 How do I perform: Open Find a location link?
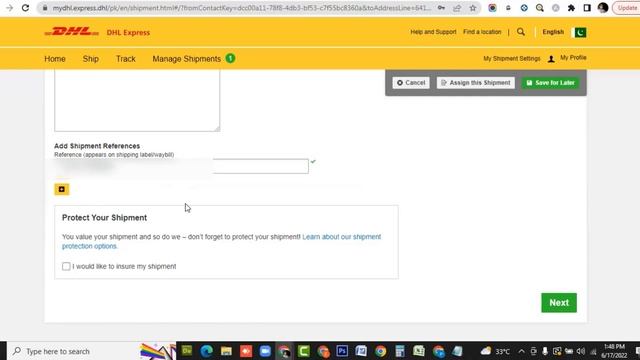point(482,32)
